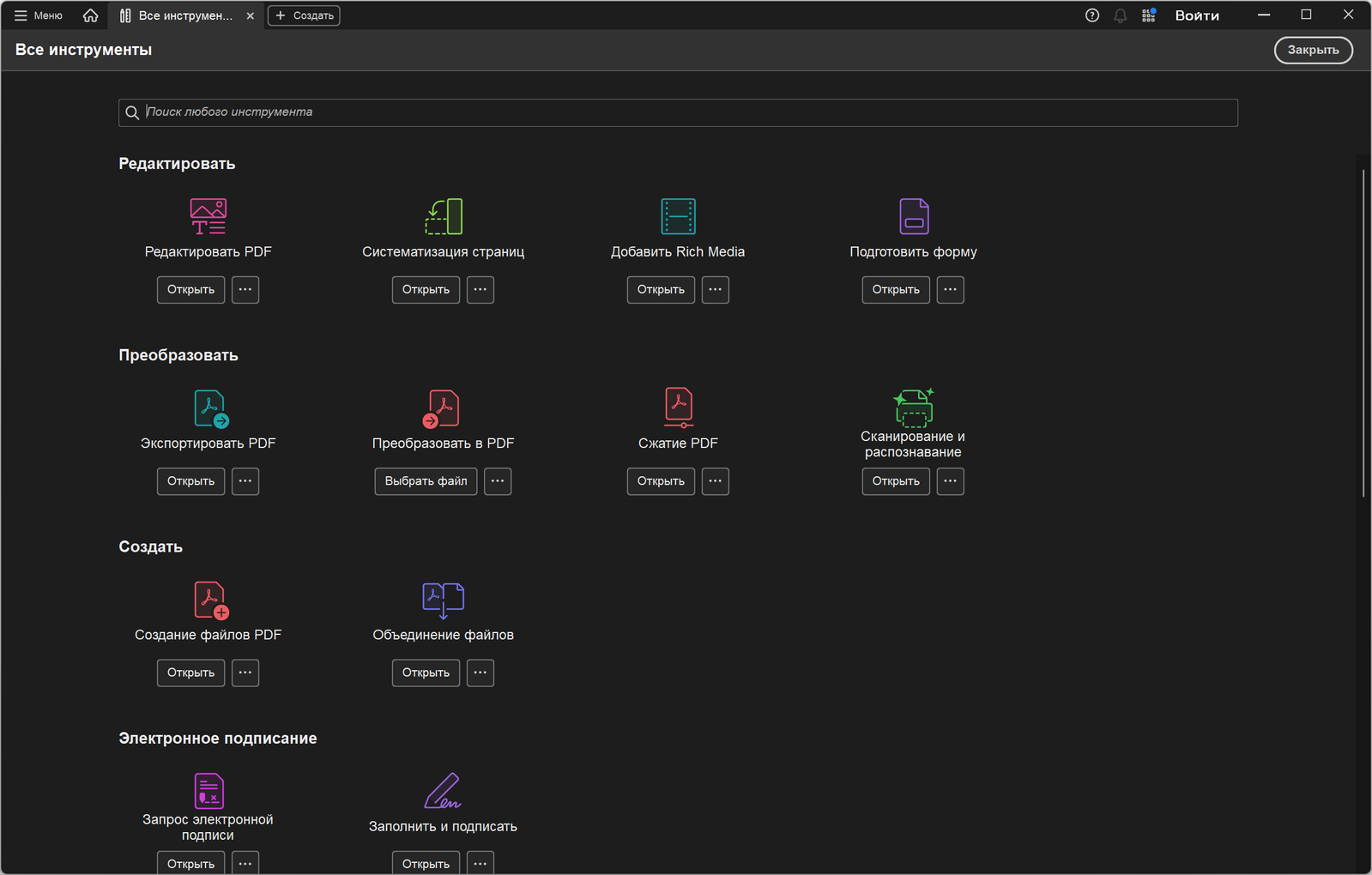Open three-dots menu for Создание файлов PDF
The height and width of the screenshot is (875, 1372).
245,673
